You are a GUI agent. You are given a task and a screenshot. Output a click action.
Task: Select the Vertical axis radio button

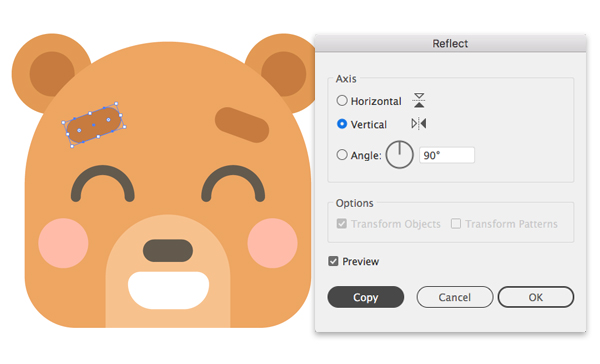click(342, 124)
